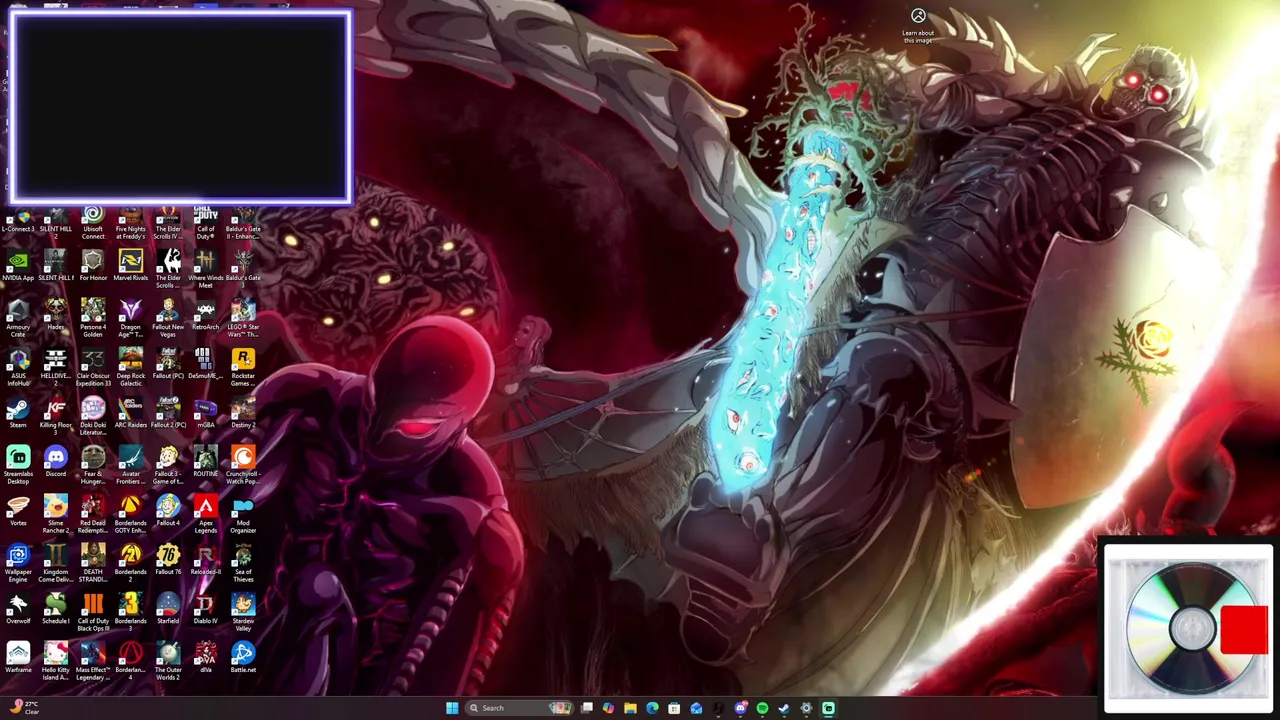Open the Overwolf shortcut
This screenshot has height=720, width=1280.
(18, 610)
